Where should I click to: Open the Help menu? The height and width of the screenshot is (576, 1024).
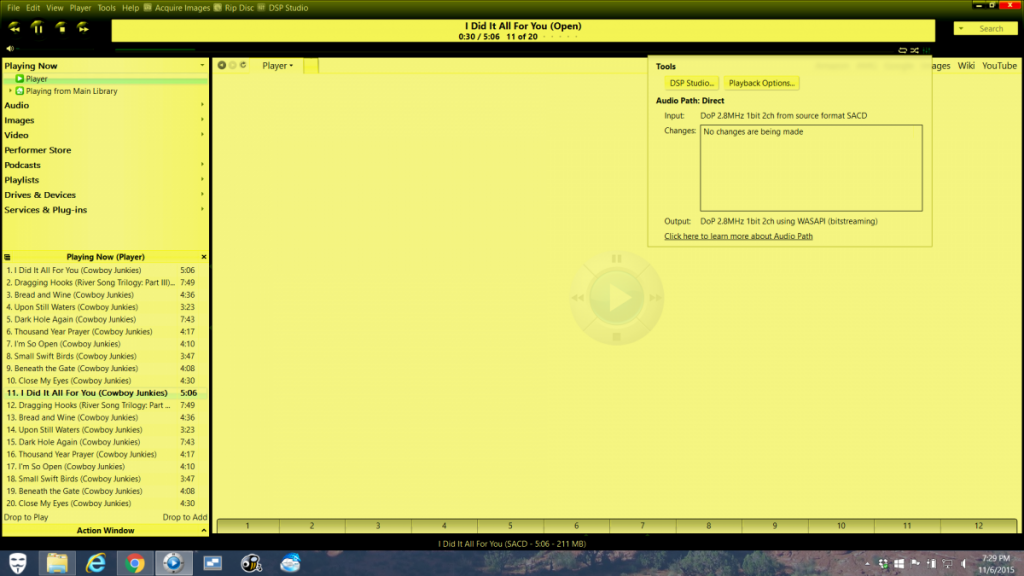130,8
